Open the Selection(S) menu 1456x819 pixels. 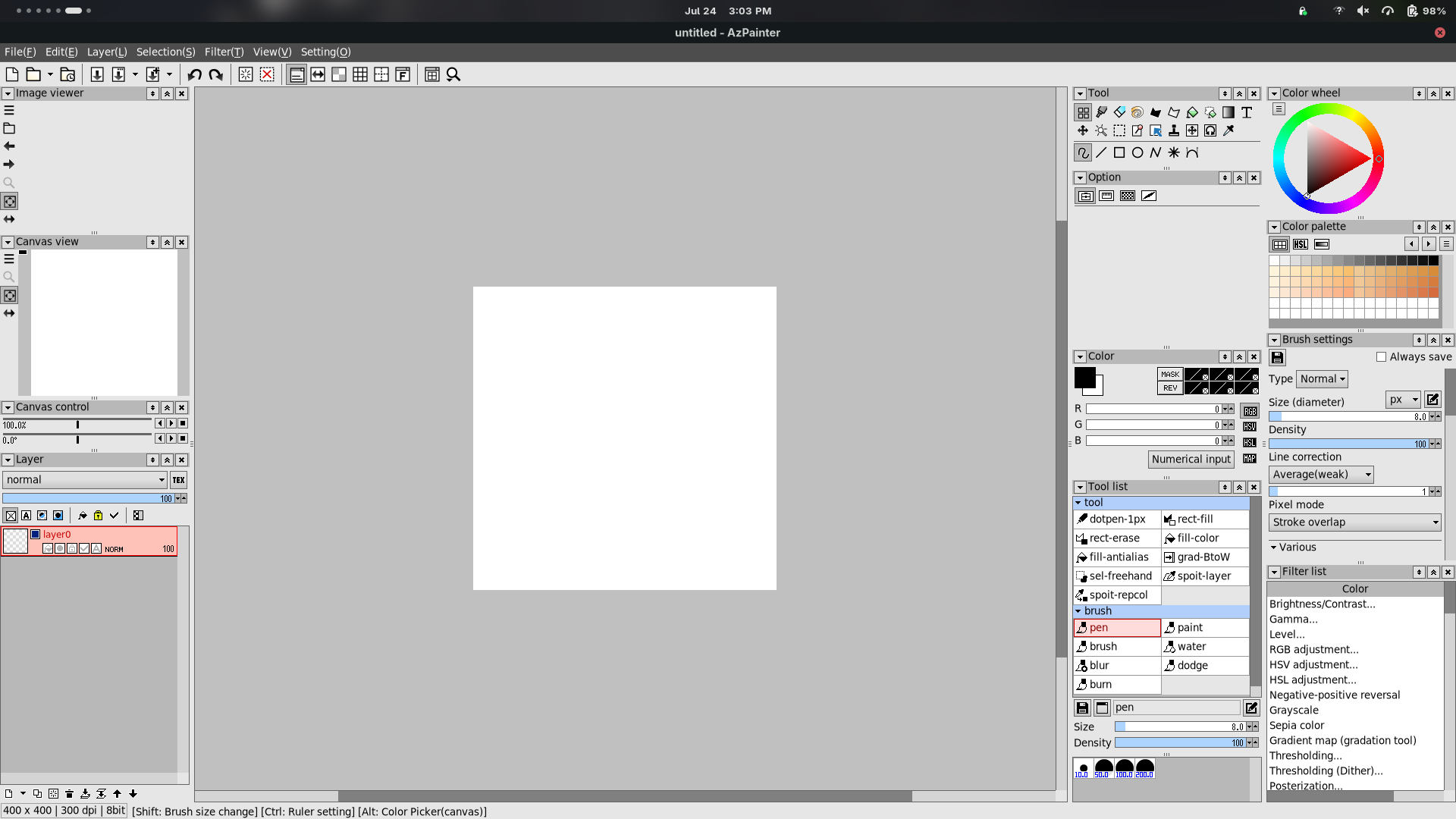coord(166,52)
